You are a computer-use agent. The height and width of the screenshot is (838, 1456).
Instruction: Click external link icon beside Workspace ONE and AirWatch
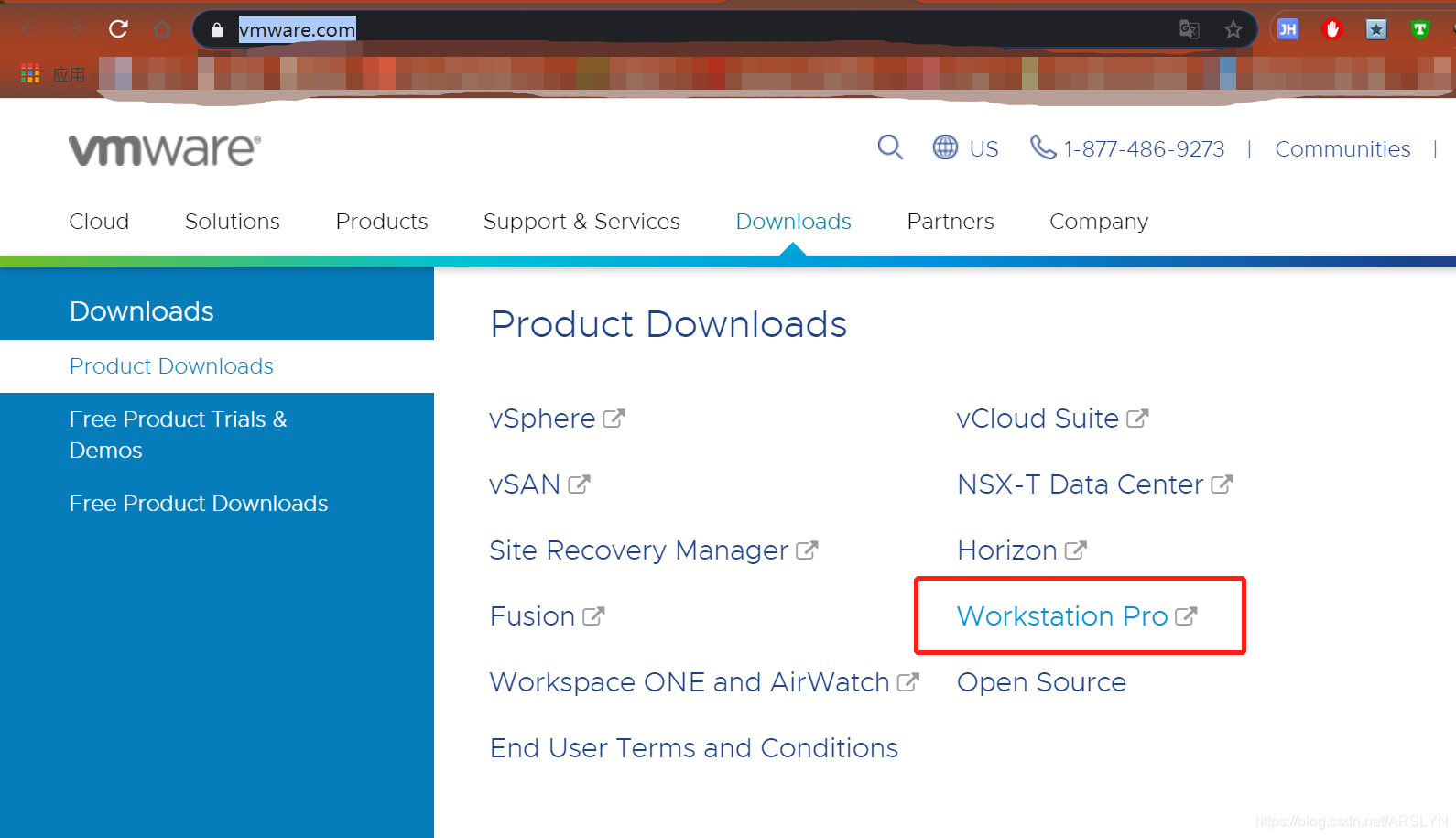point(907,682)
